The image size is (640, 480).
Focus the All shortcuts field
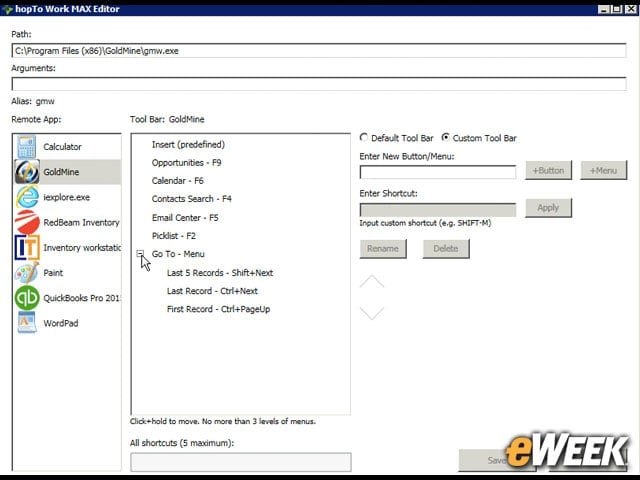pos(241,462)
